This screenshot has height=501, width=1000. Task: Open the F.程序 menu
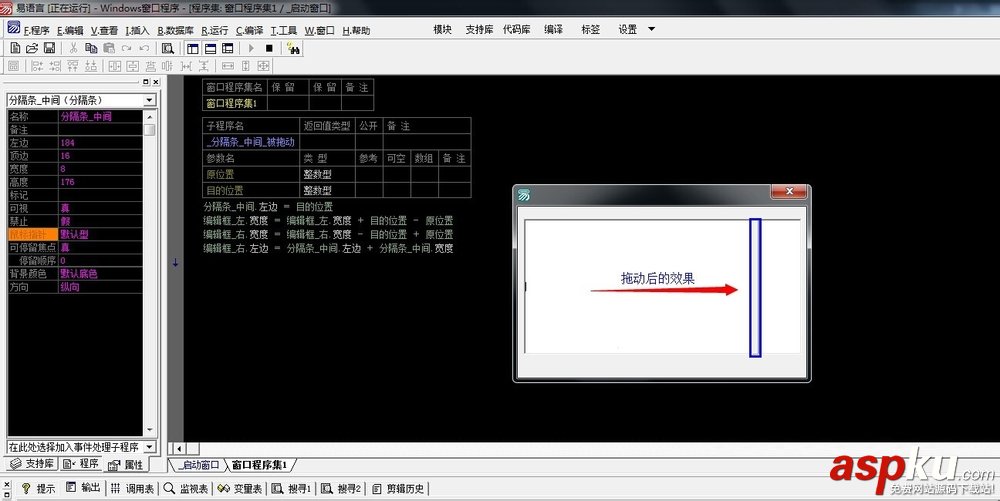(x=36, y=30)
